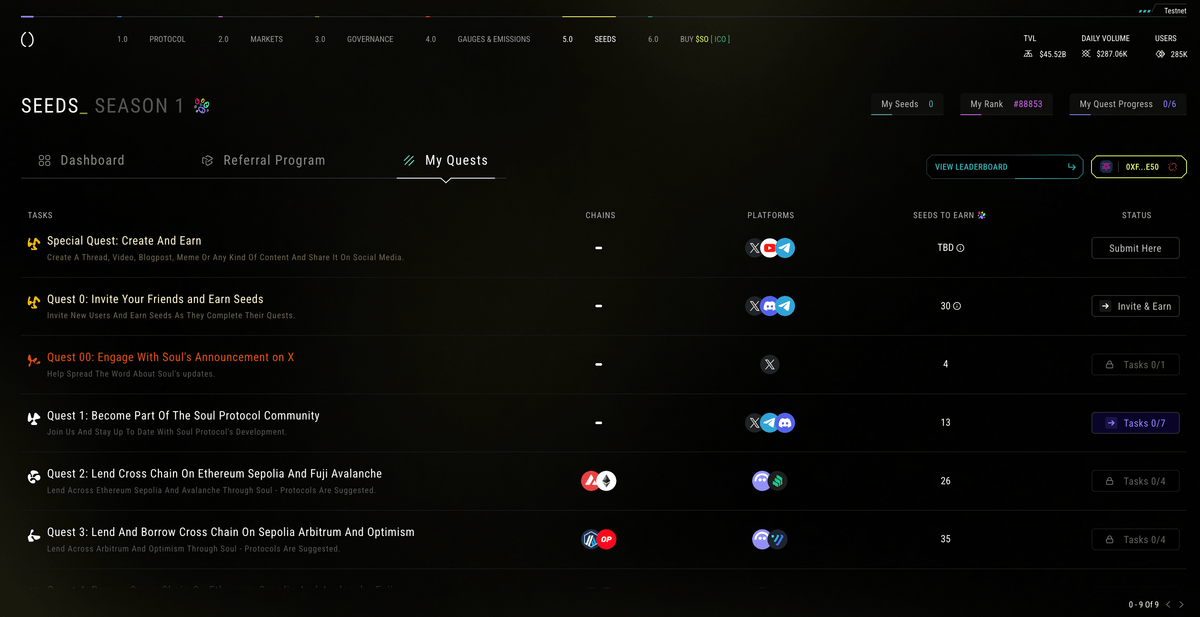1200x617 pixels.
Task: Click the View Leaderboard button
Action: tap(1005, 167)
